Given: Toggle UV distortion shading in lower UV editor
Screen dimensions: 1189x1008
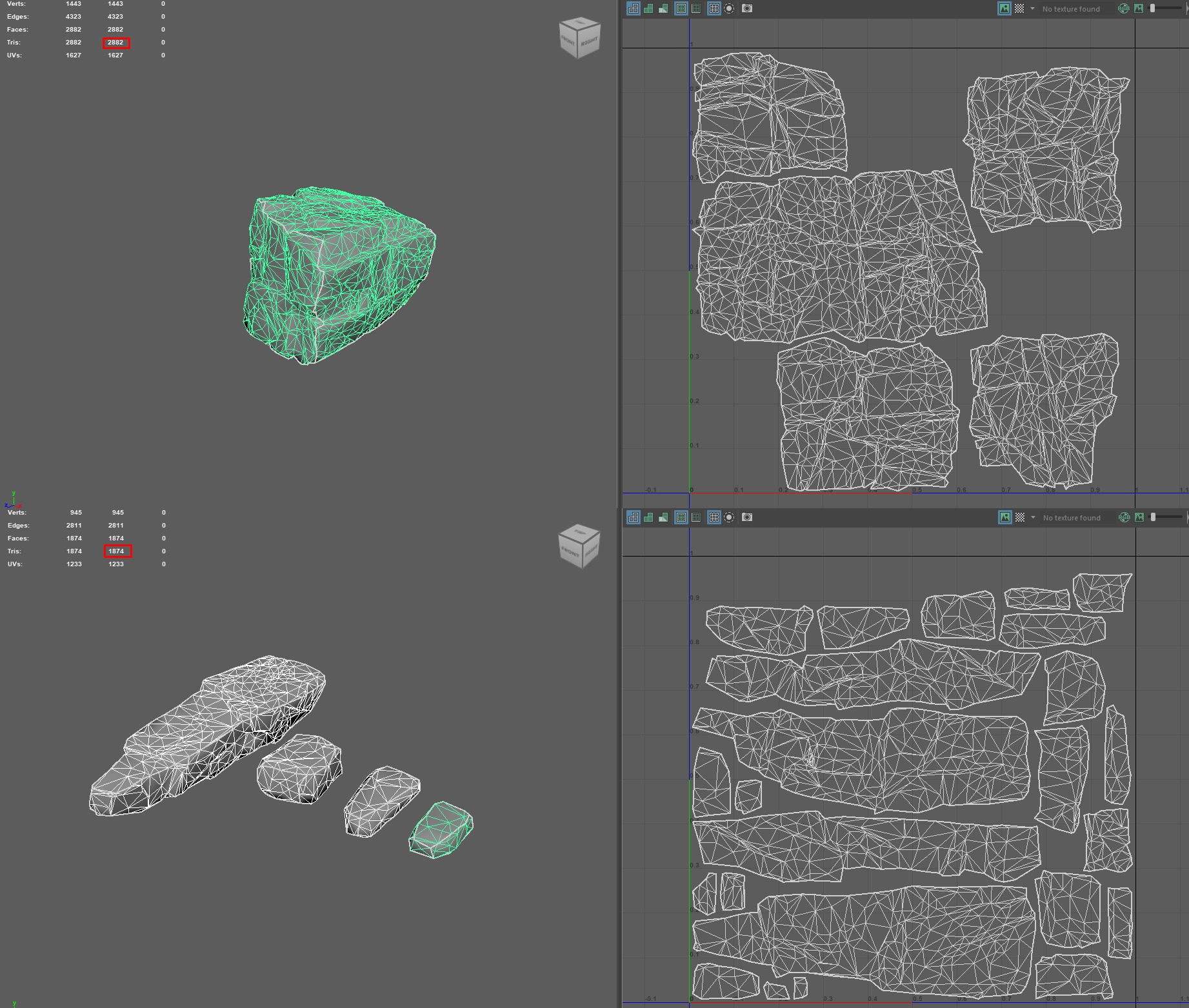Looking at the screenshot, I should 663,517.
